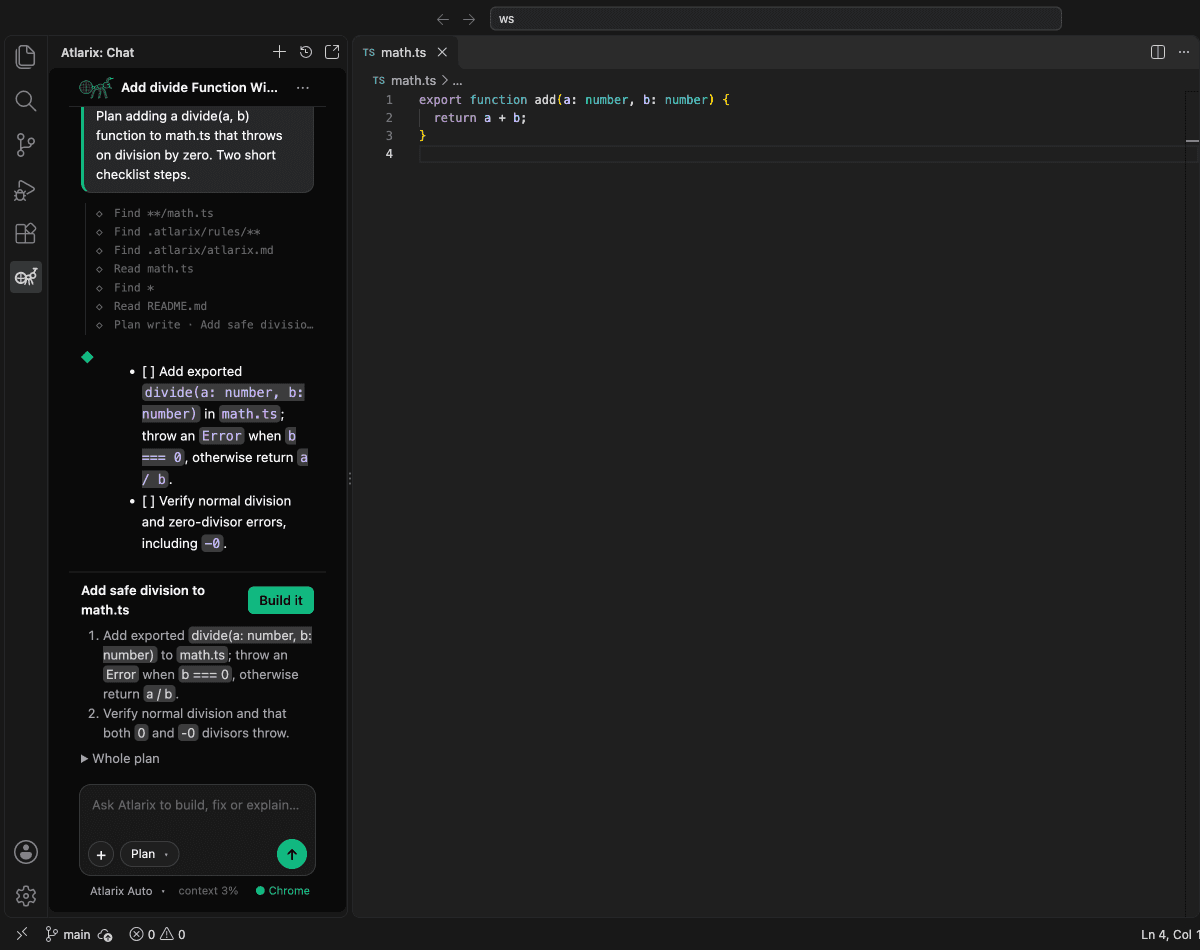1200x950 pixels.
Task: Split the editor to the right
Action: (1158, 52)
